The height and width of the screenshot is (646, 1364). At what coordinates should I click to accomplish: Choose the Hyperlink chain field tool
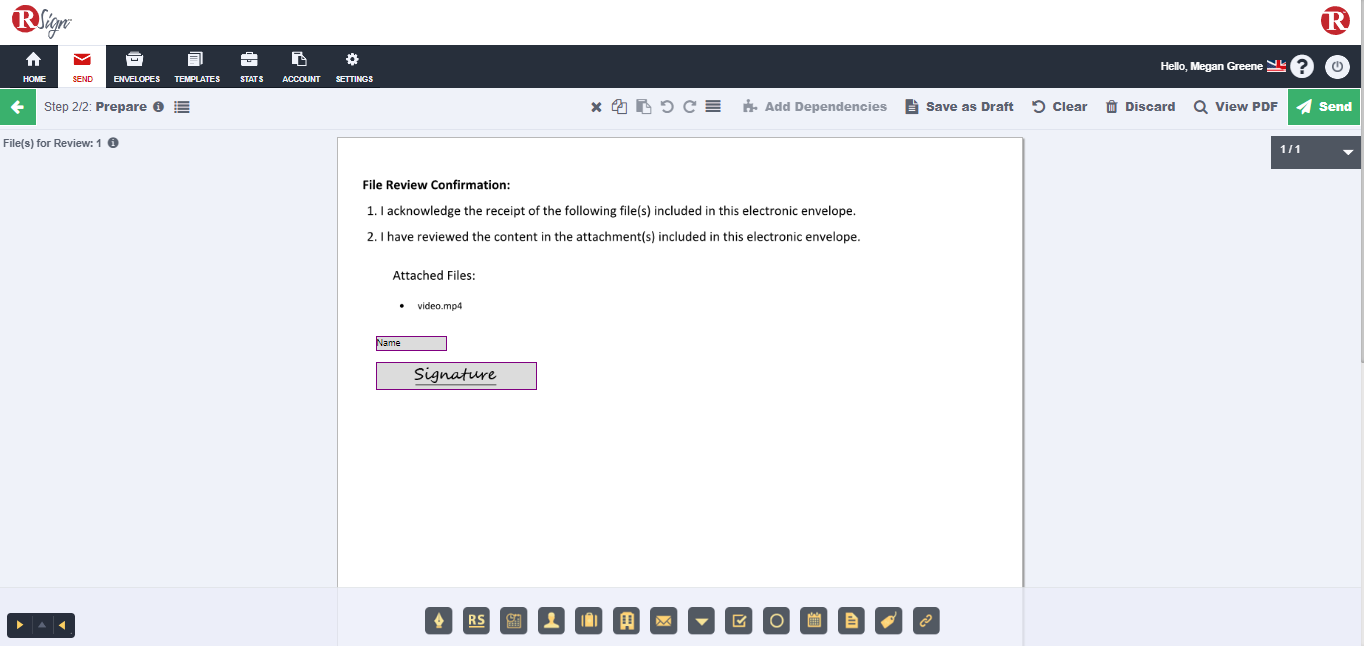point(926,621)
